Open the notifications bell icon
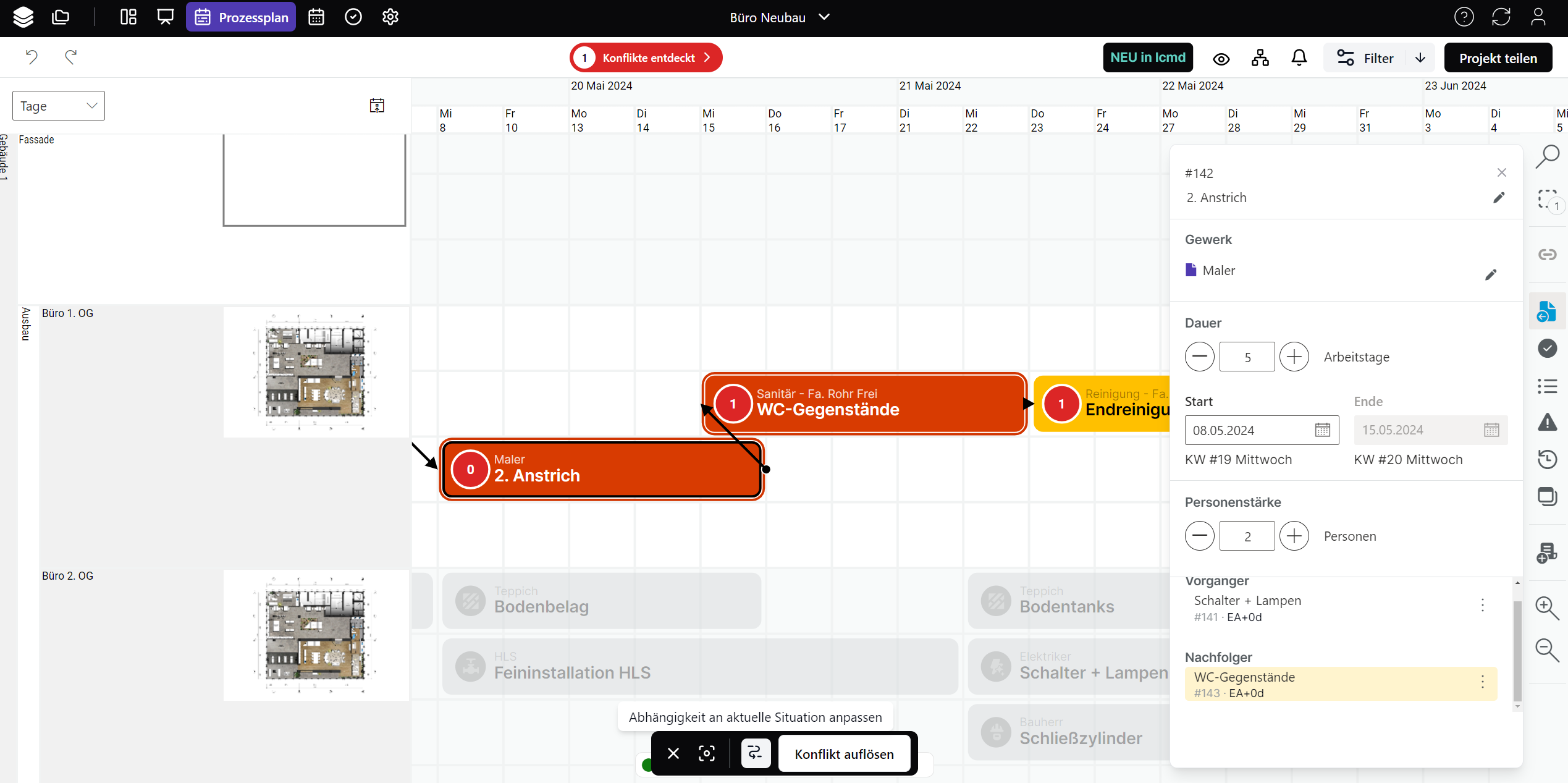The image size is (1568, 783). [x=1299, y=58]
